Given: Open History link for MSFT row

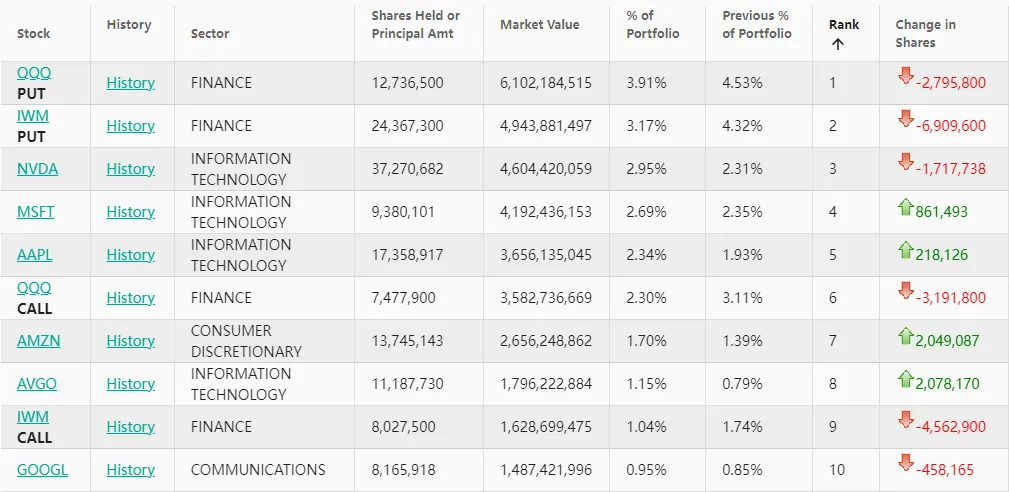Looking at the screenshot, I should 130,211.
